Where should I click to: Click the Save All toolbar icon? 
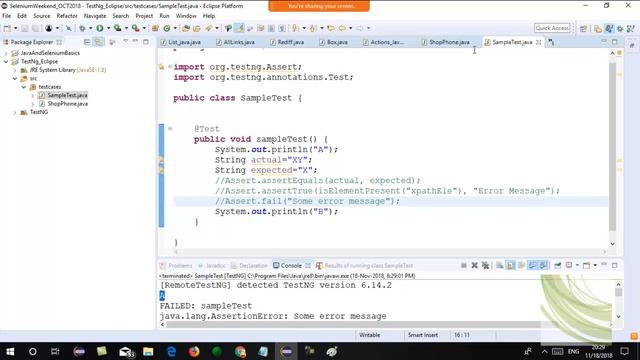coord(36,28)
